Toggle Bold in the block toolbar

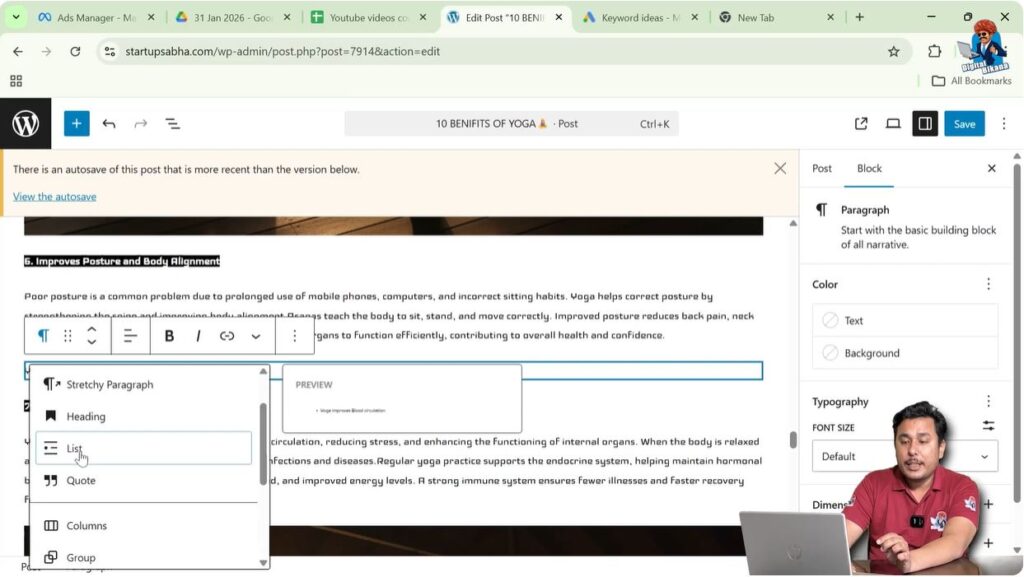[x=169, y=335]
